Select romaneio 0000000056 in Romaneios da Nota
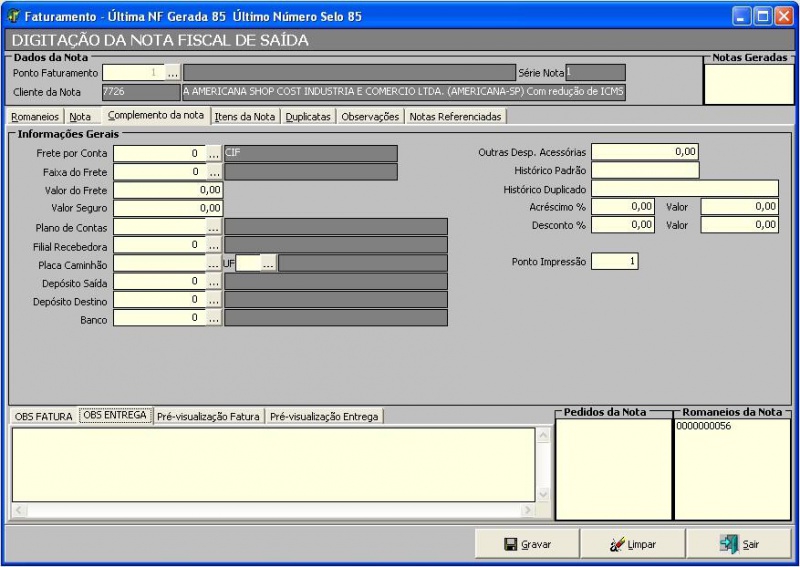800x567 pixels. pyautogui.click(x=703, y=426)
